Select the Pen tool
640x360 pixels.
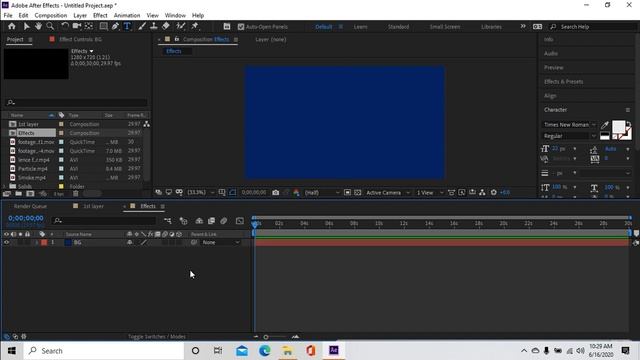coord(115,26)
